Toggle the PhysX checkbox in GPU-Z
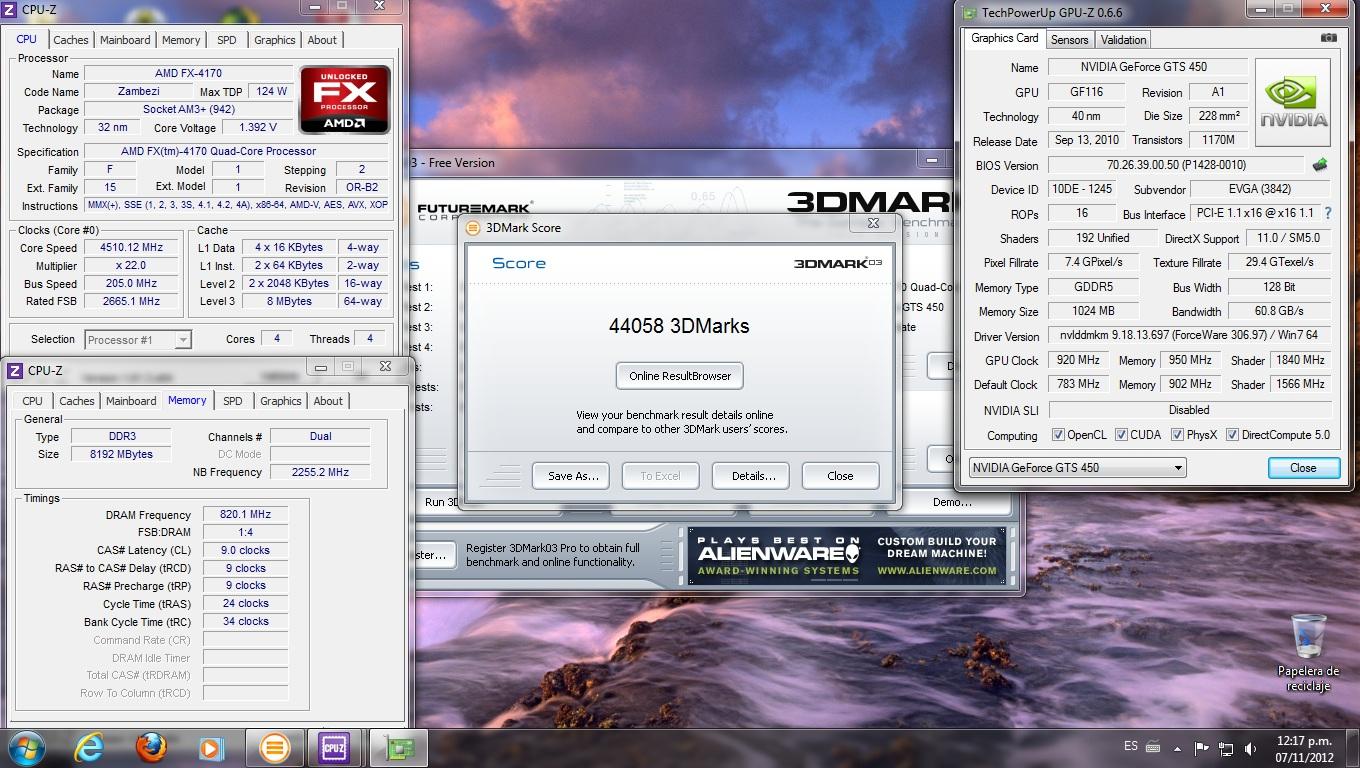 pyautogui.click(x=1177, y=435)
